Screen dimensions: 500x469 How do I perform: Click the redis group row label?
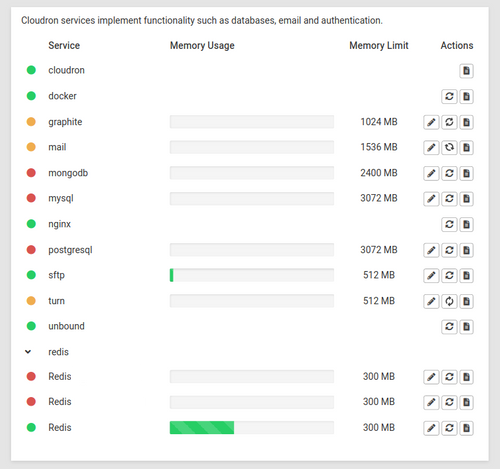click(58, 352)
